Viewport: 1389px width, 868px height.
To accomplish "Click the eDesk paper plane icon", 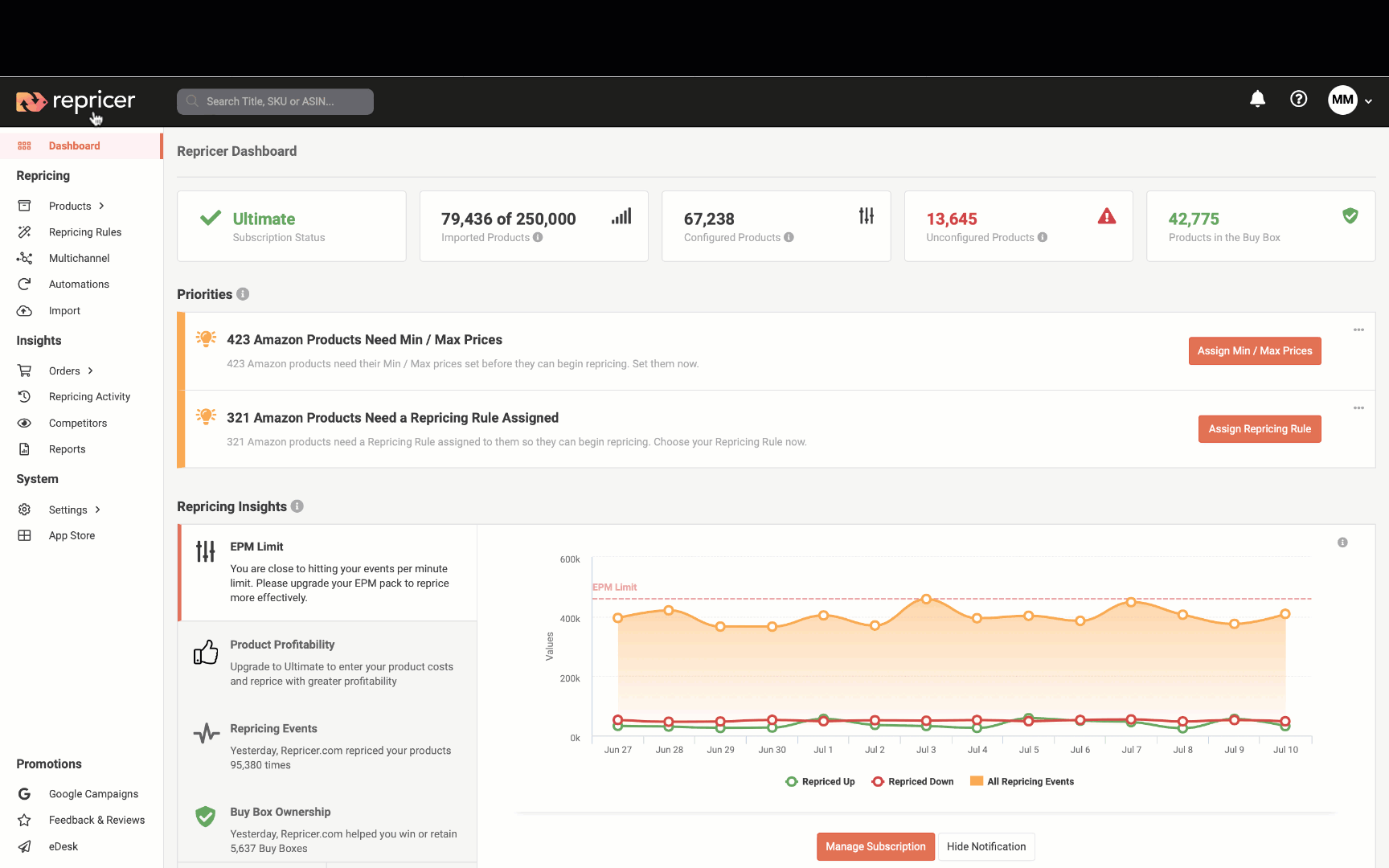I will (24, 846).
